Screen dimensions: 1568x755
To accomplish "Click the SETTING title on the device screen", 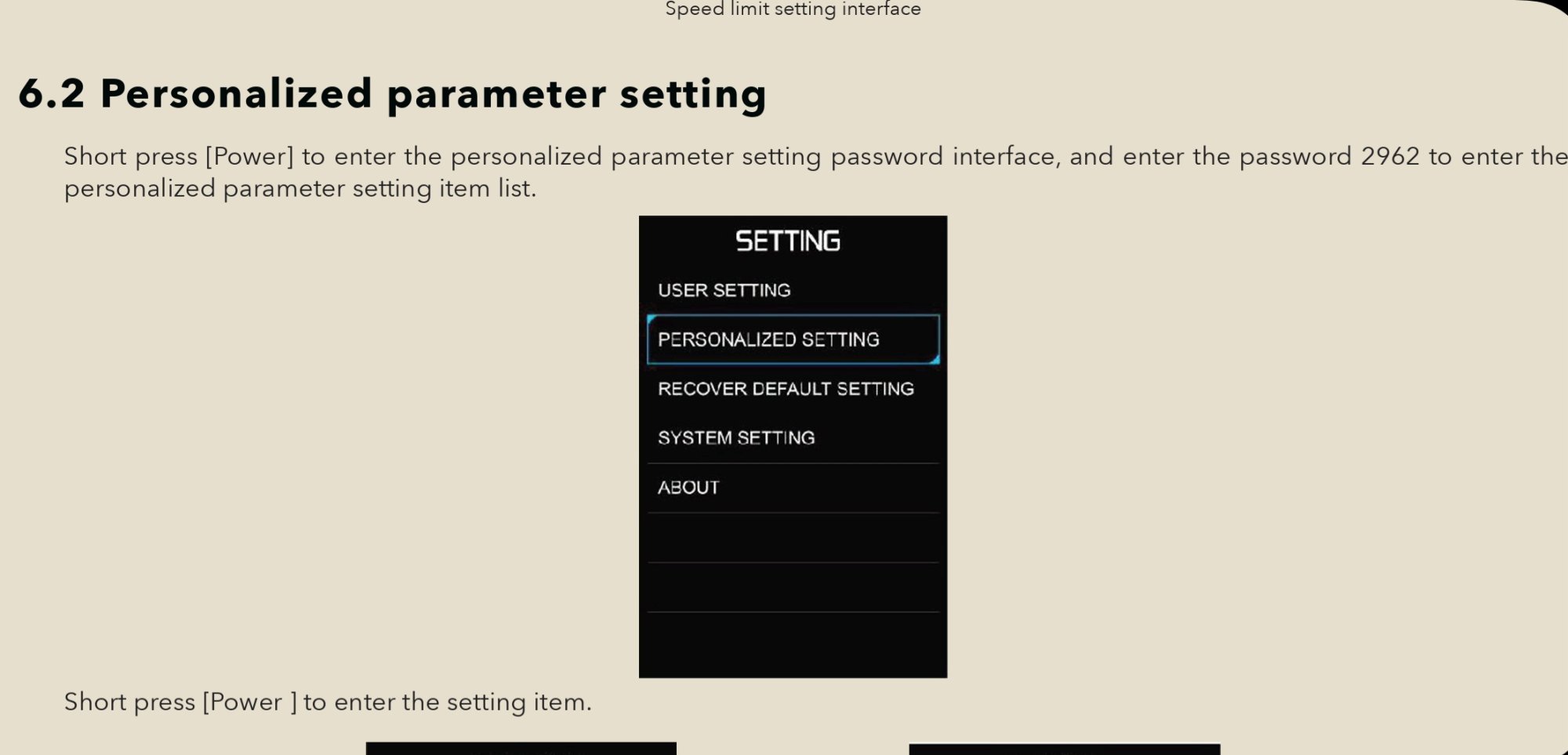I will pos(788,241).
